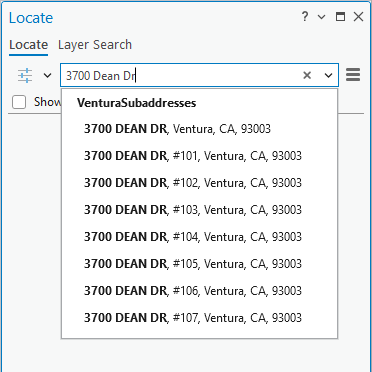Select the 3700 DEAN DR #105 suggestion
This screenshot has height=372, width=372.
point(199,264)
